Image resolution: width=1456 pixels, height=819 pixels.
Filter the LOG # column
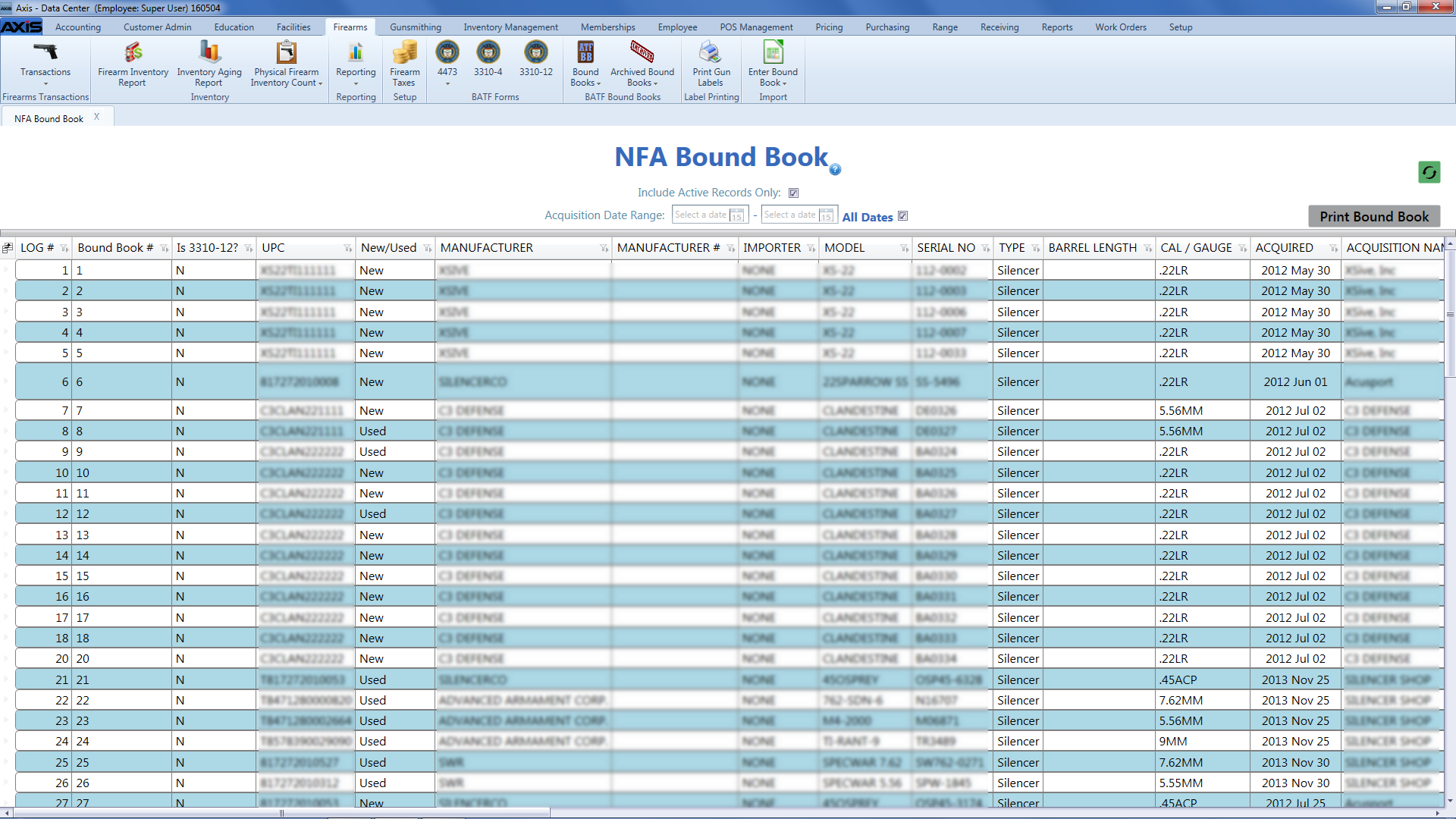tap(64, 249)
